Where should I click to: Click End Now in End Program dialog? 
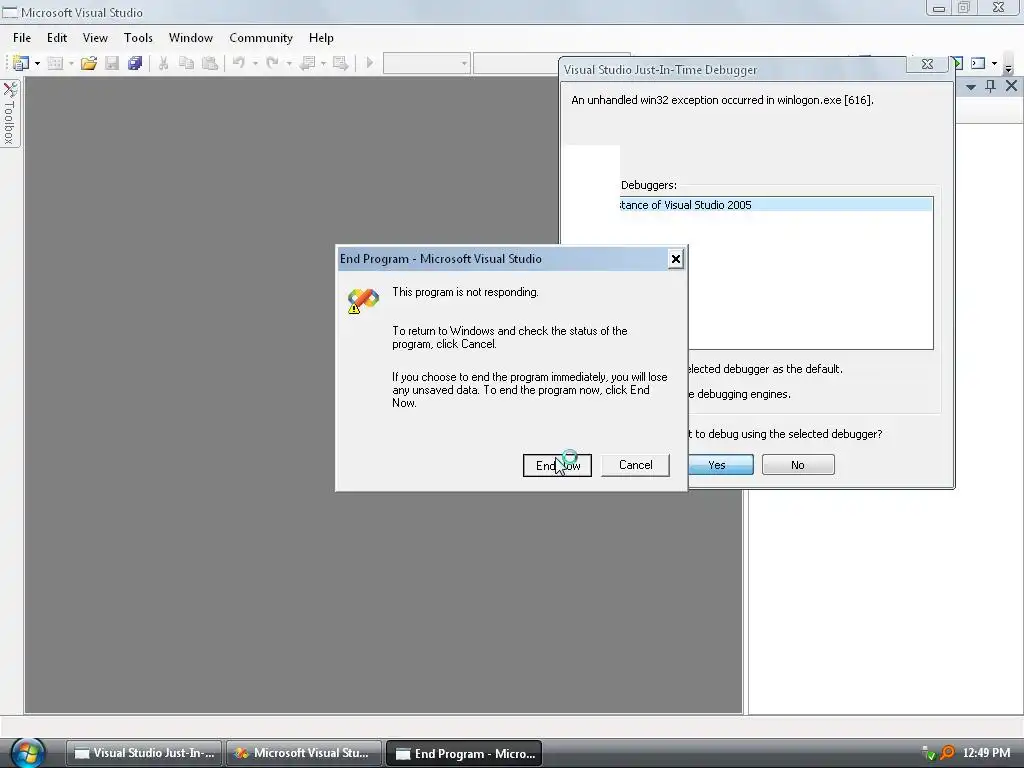click(557, 465)
